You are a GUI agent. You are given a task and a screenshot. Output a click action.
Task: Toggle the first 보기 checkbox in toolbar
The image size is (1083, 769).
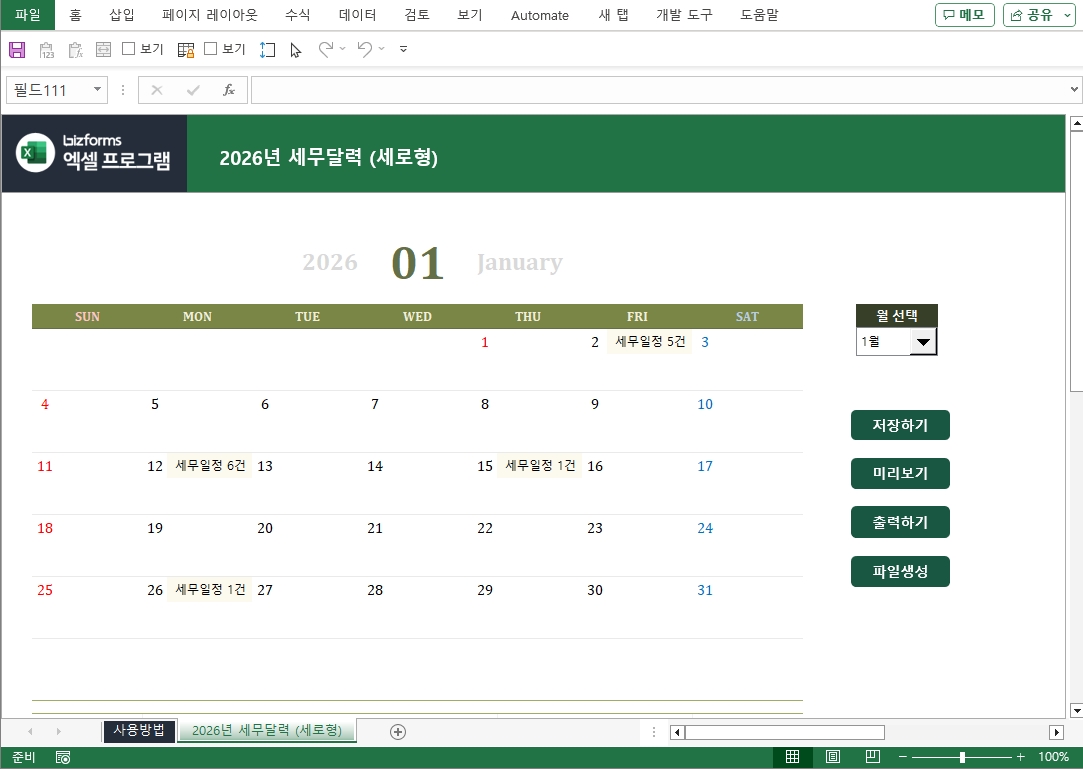(129, 49)
